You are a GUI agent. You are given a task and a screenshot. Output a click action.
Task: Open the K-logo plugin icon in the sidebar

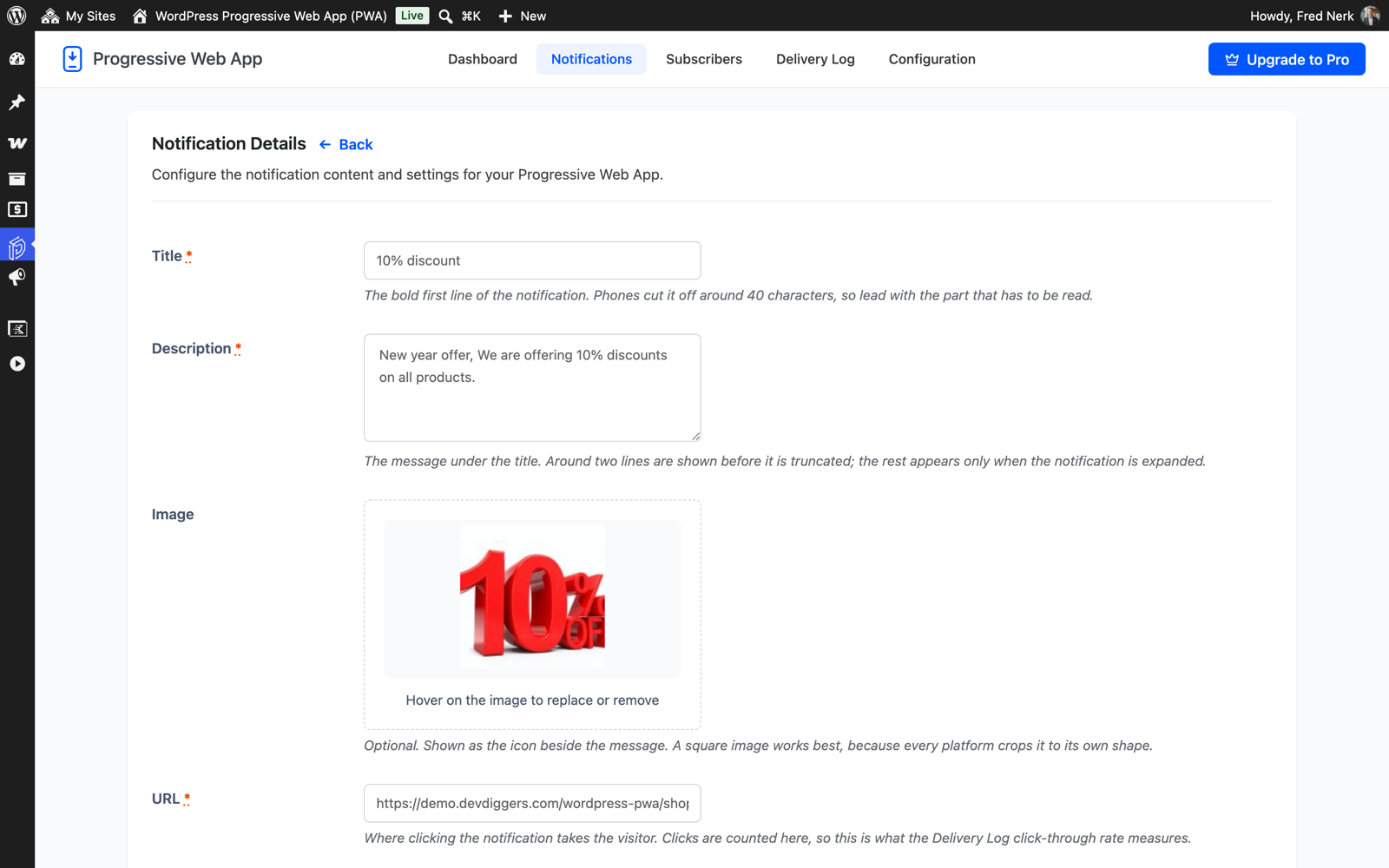pyautogui.click(x=17, y=328)
